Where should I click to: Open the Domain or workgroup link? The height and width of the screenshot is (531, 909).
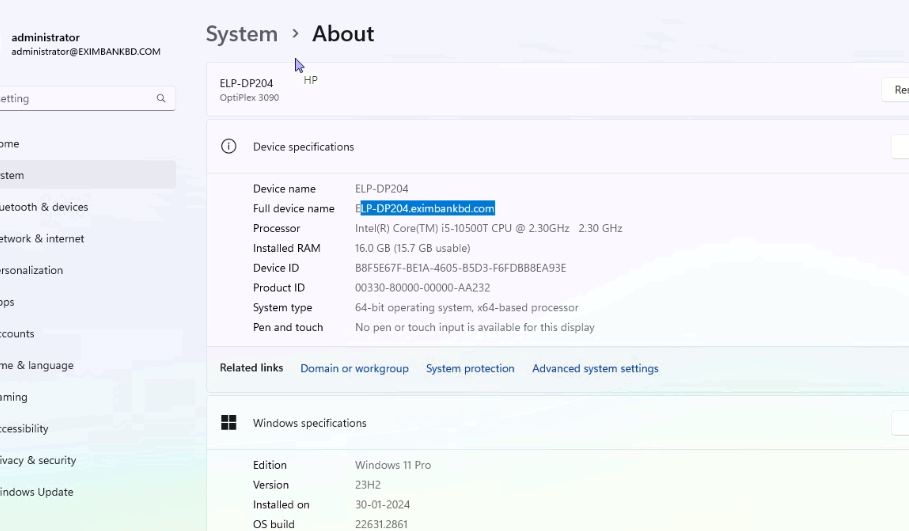coord(354,369)
